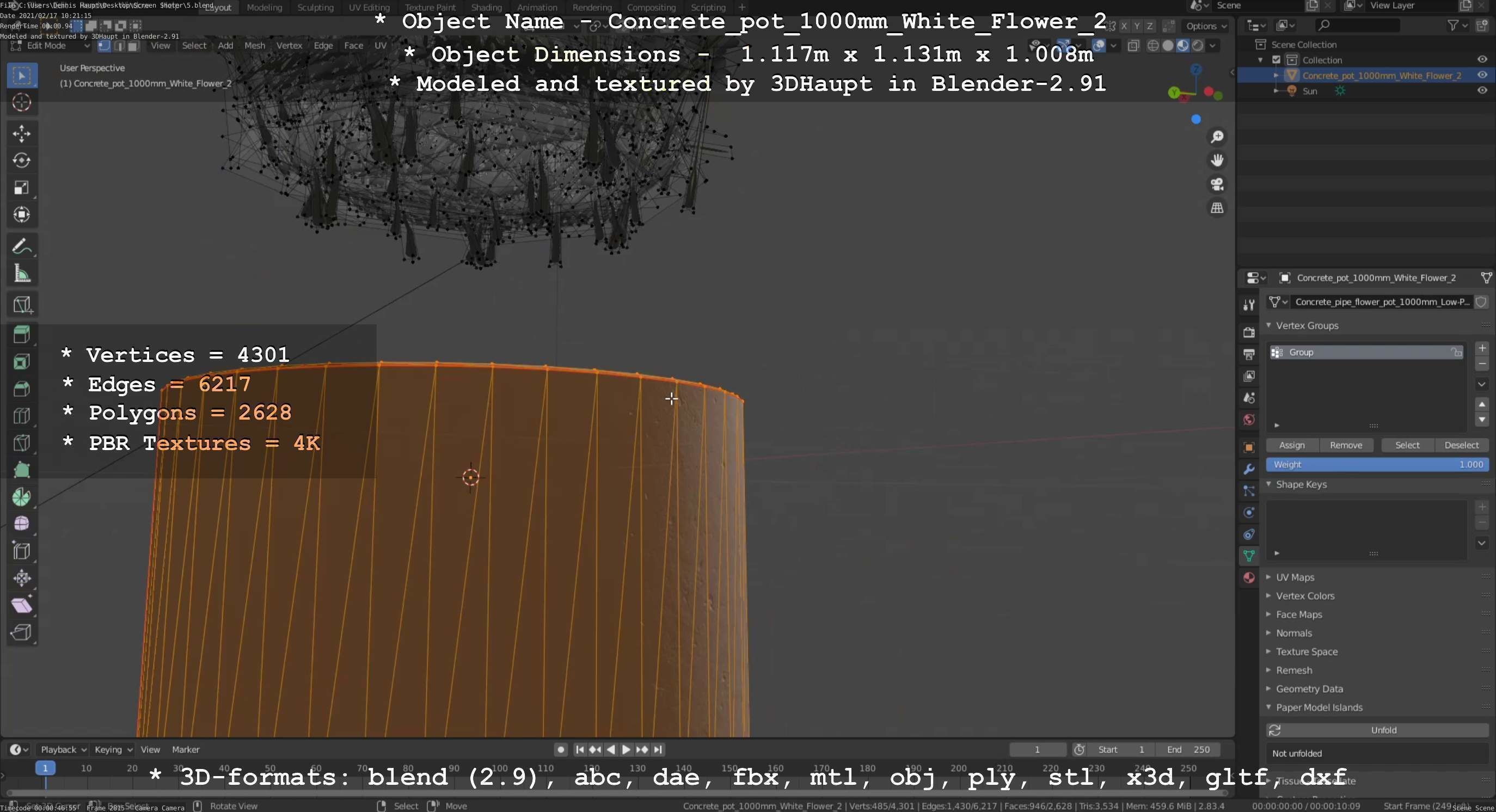This screenshot has width=1496, height=812.
Task: Open the Playback dropdown
Action: tap(63, 749)
